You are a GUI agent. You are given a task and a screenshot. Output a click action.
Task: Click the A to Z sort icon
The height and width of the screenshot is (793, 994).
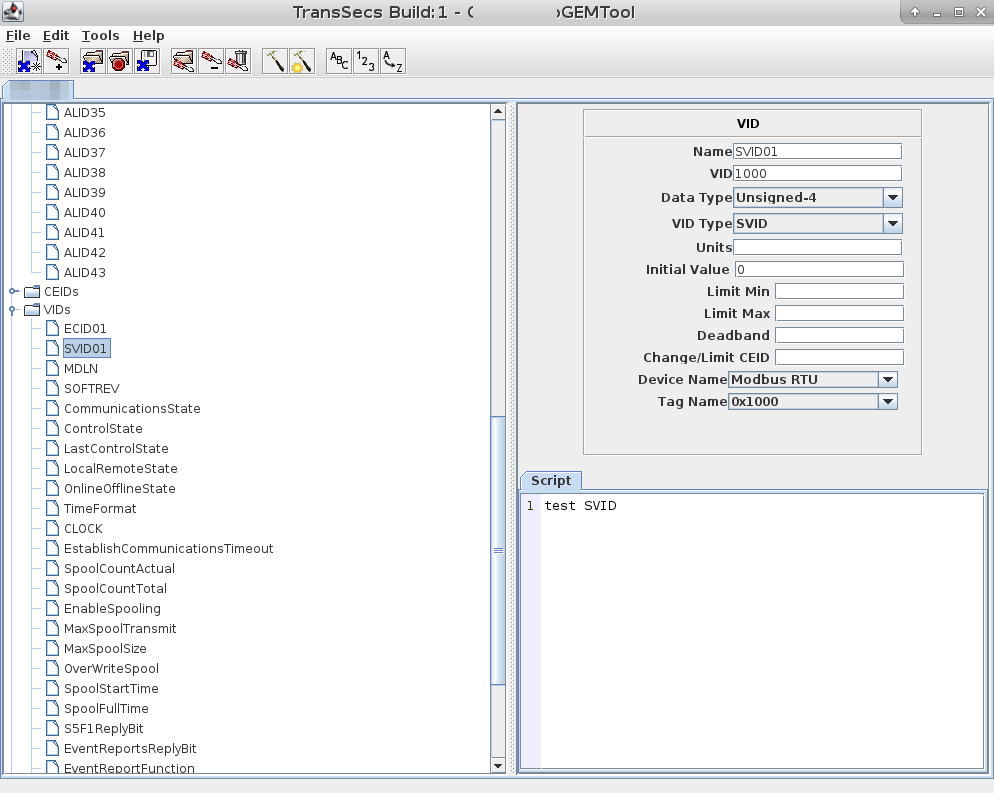[x=393, y=61]
